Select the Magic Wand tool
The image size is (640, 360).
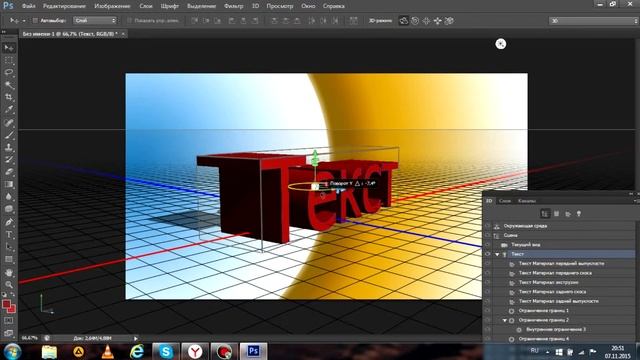pos(9,85)
